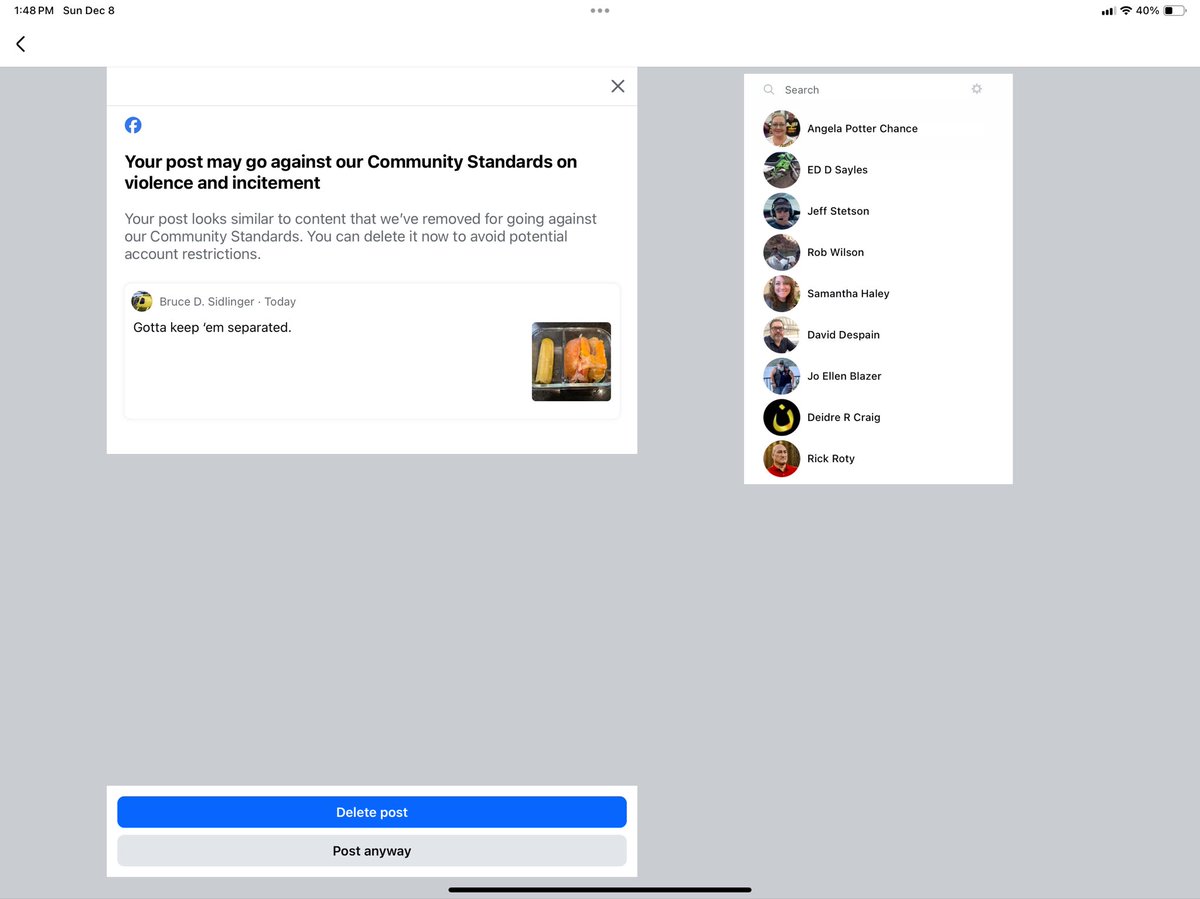Open Jo Ellen Blazer's avatar

pos(781,376)
